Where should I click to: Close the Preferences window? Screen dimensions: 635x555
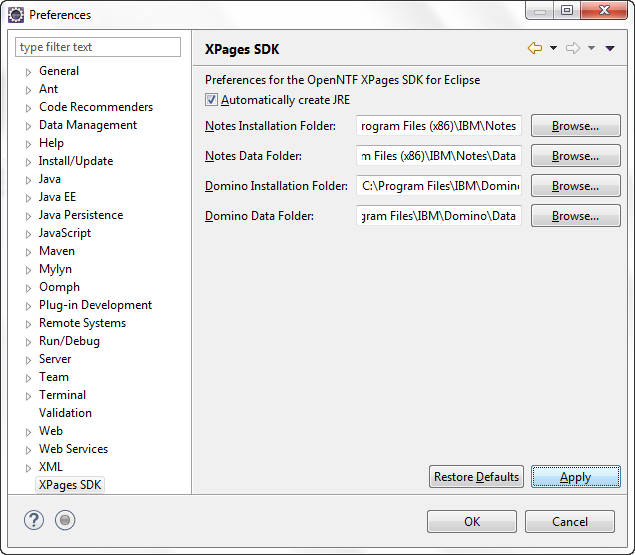tap(604, 10)
